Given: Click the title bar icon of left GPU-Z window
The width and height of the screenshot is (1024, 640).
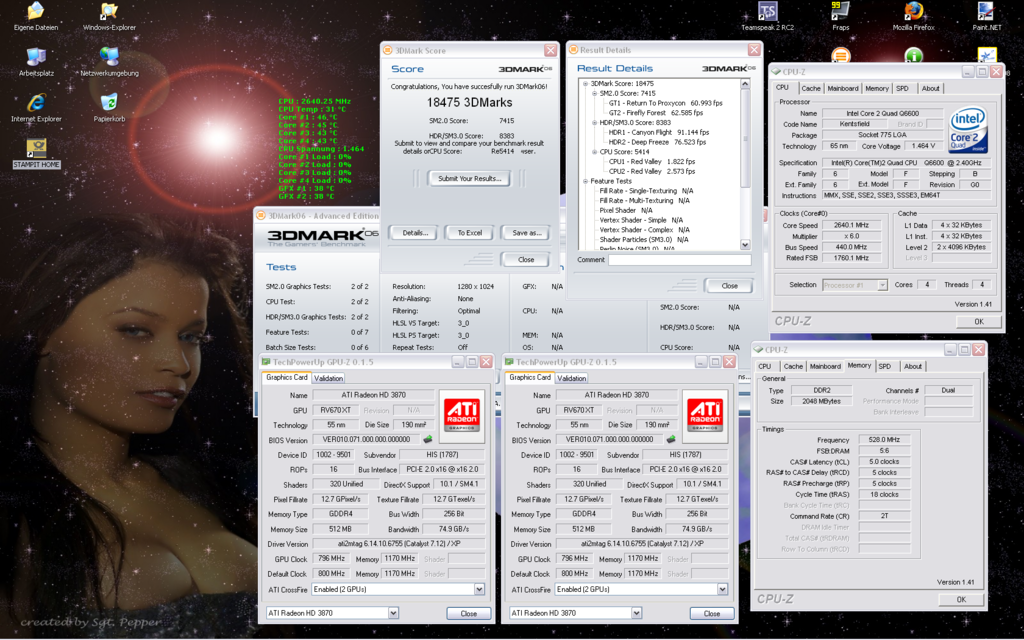Looking at the screenshot, I should (x=266, y=362).
